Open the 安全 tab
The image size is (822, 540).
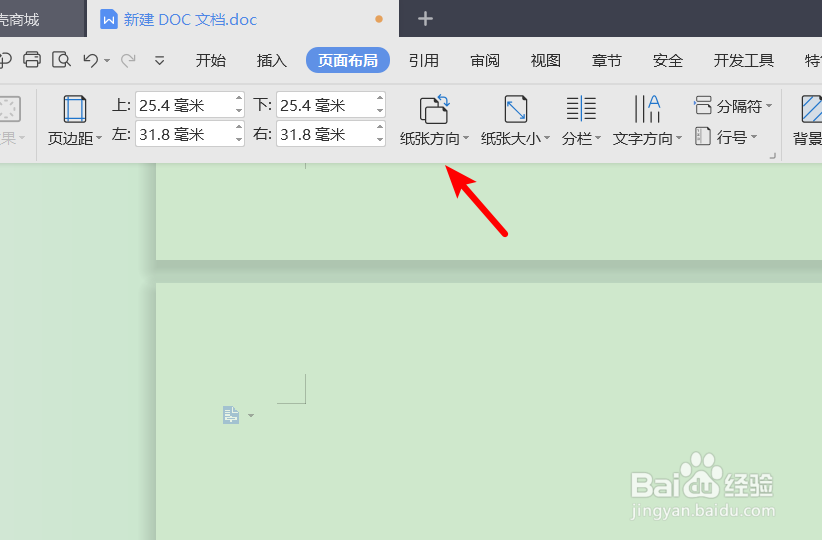click(x=668, y=61)
